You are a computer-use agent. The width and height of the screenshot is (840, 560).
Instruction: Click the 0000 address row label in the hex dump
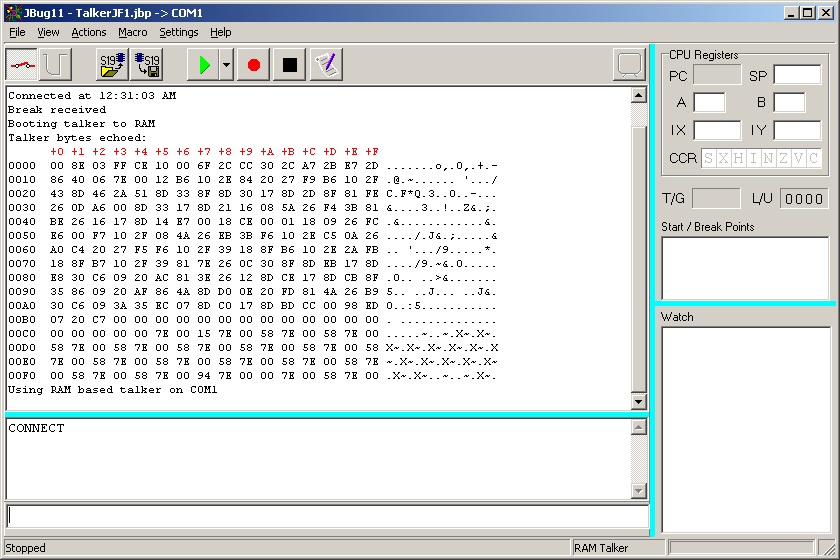pyautogui.click(x=22, y=166)
